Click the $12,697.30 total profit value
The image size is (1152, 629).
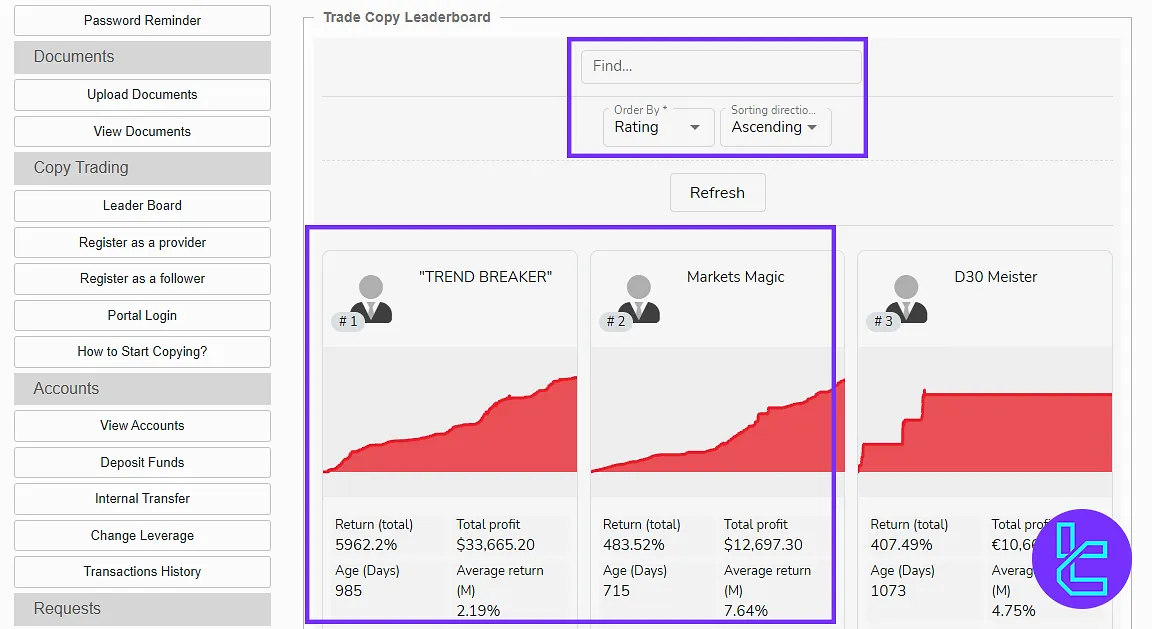tap(763, 544)
